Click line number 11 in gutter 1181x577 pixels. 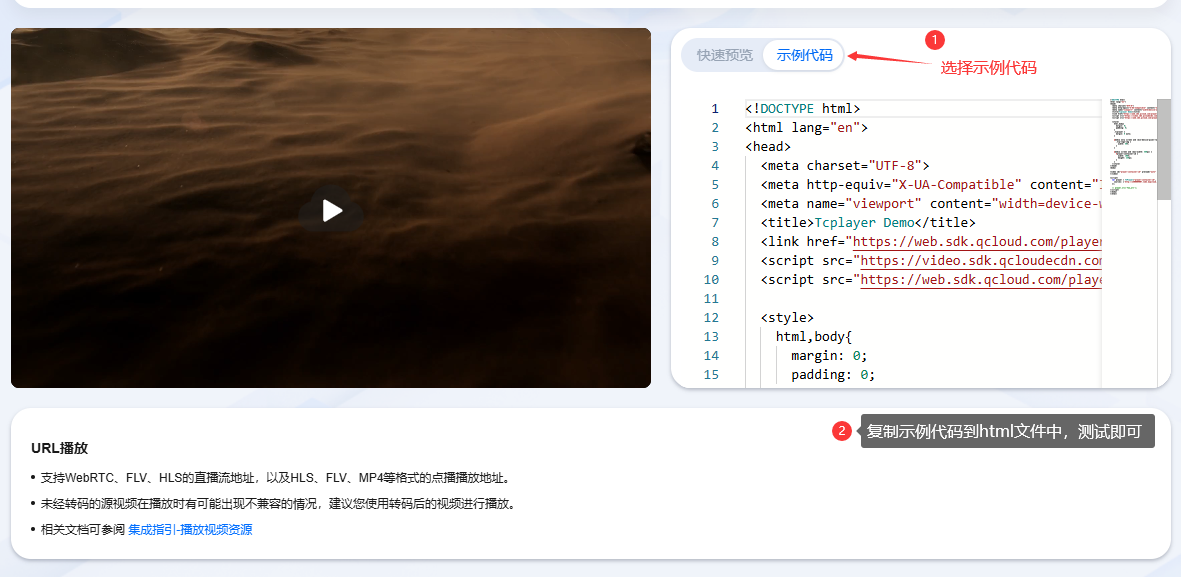711,298
